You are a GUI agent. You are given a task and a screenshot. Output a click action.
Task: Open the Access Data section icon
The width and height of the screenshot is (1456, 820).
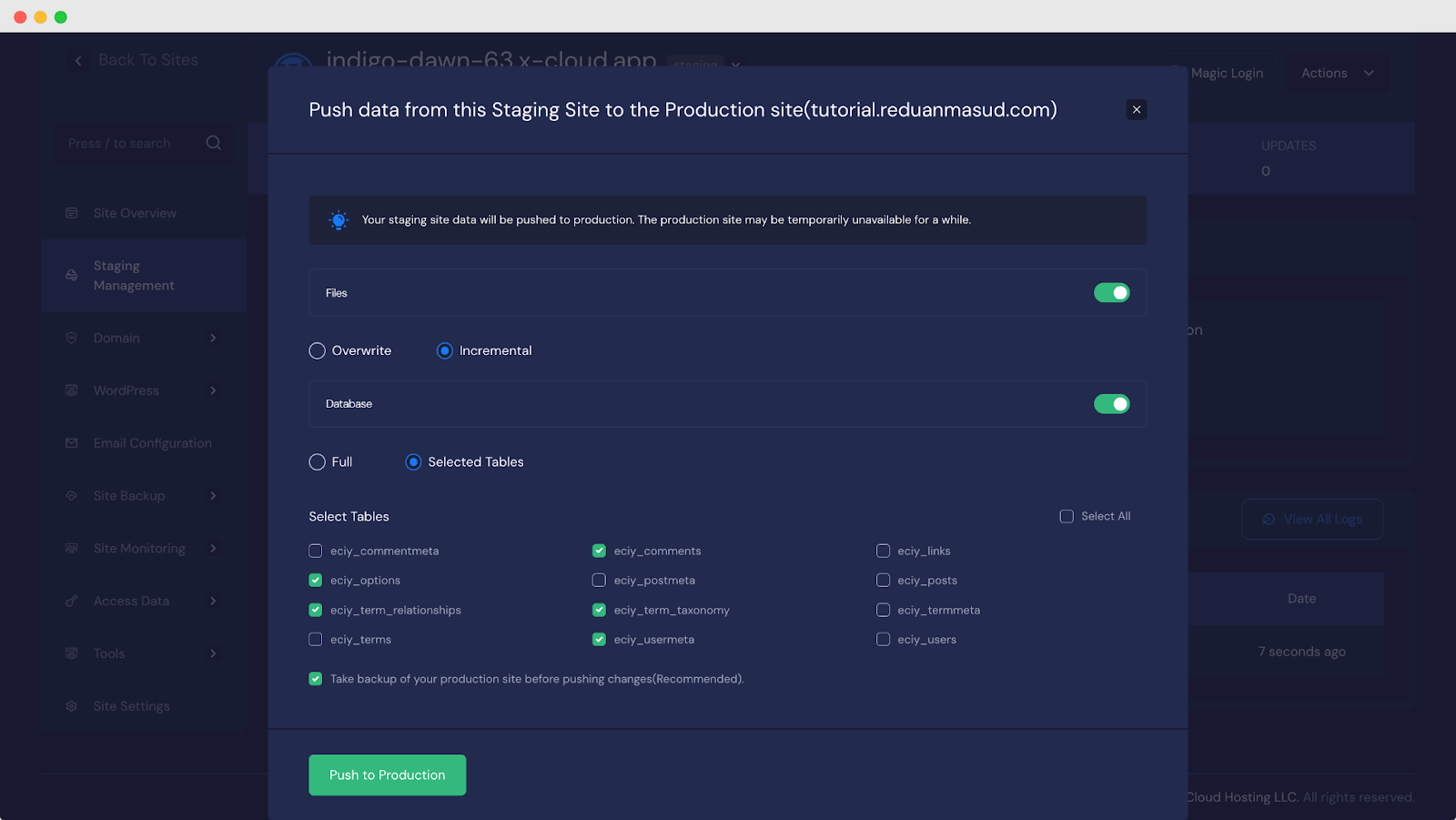point(72,601)
